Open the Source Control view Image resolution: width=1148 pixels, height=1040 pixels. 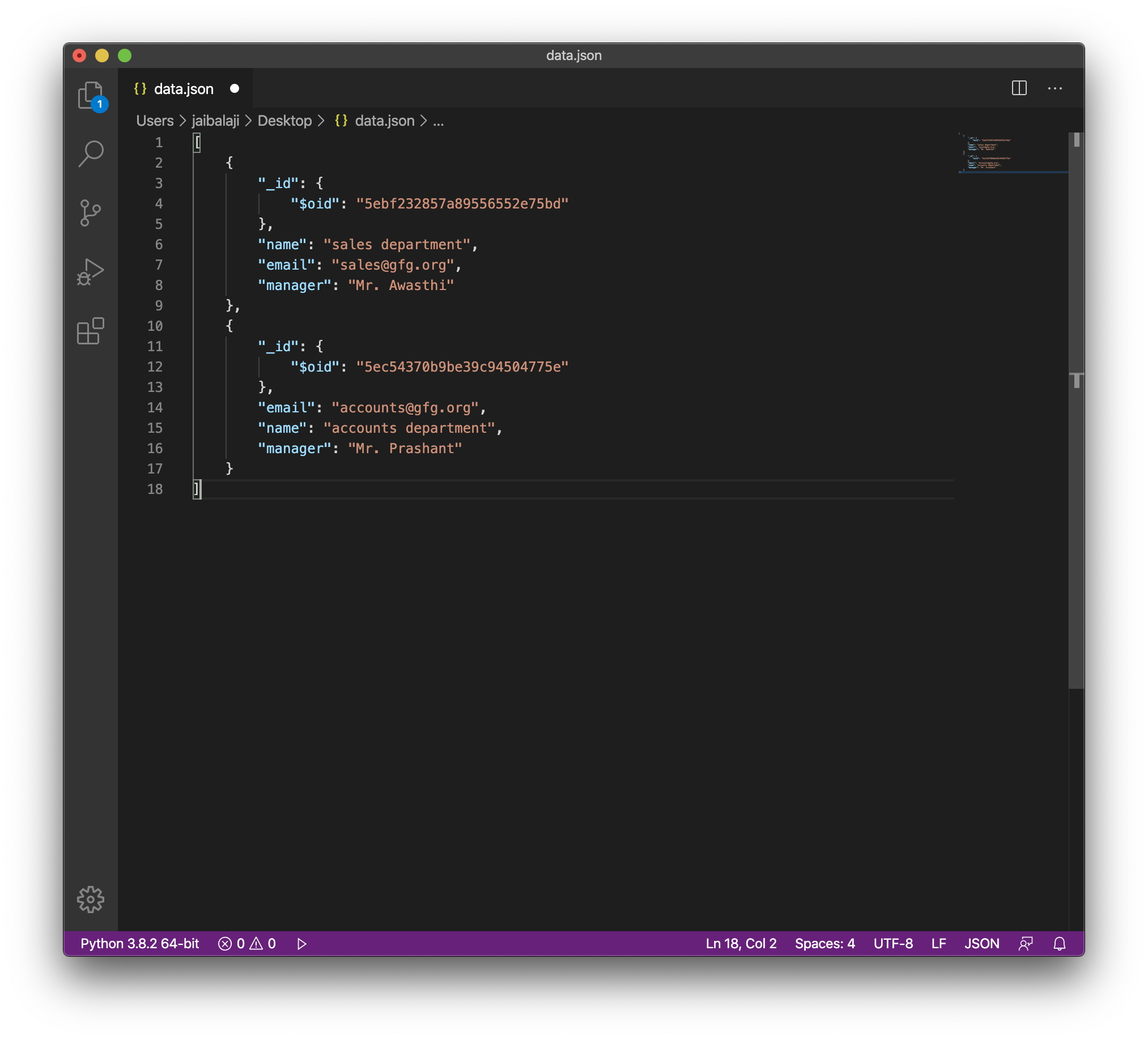(x=90, y=213)
